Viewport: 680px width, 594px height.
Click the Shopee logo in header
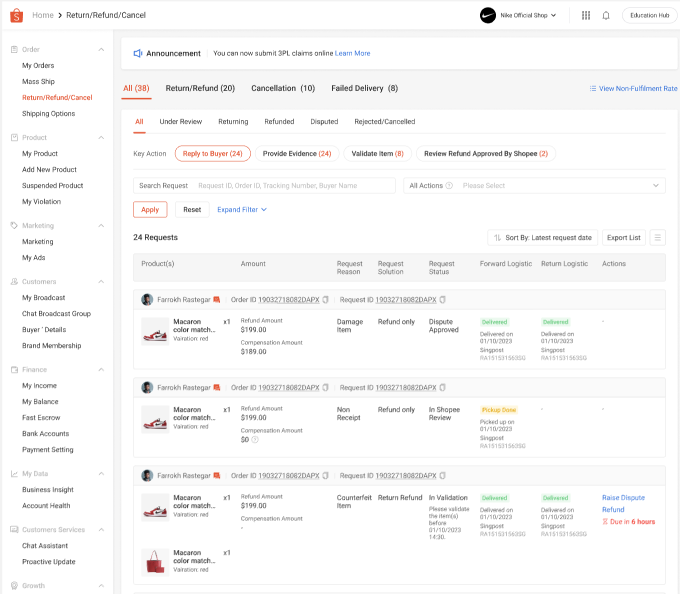click(17, 15)
